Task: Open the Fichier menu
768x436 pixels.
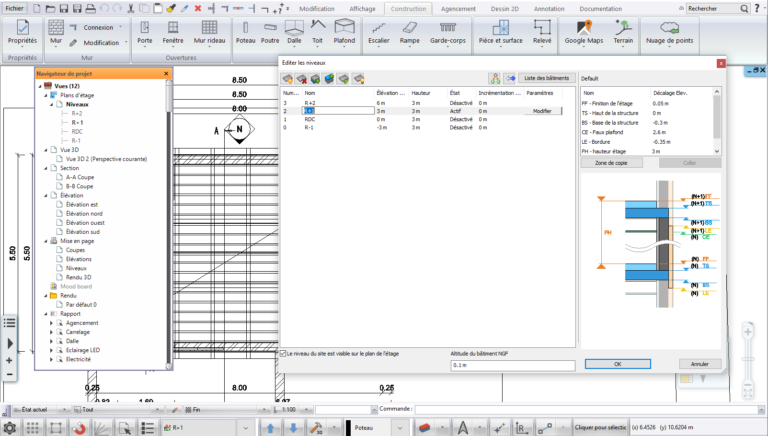Action: click(x=15, y=8)
